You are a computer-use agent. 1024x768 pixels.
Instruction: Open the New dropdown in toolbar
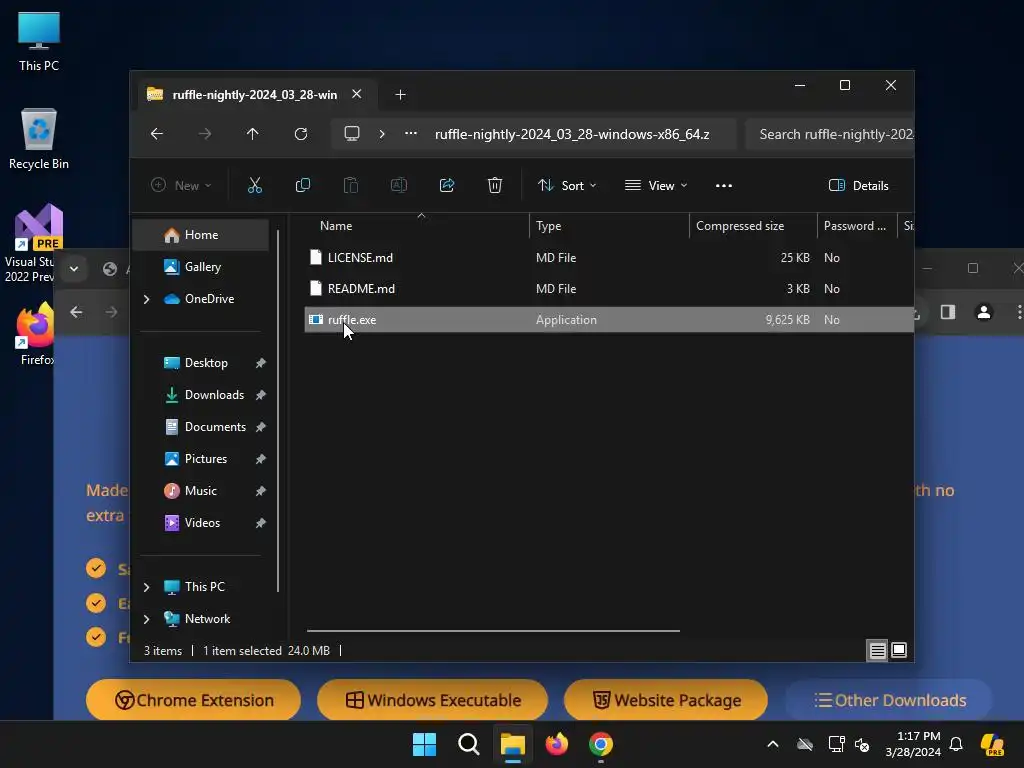(181, 185)
